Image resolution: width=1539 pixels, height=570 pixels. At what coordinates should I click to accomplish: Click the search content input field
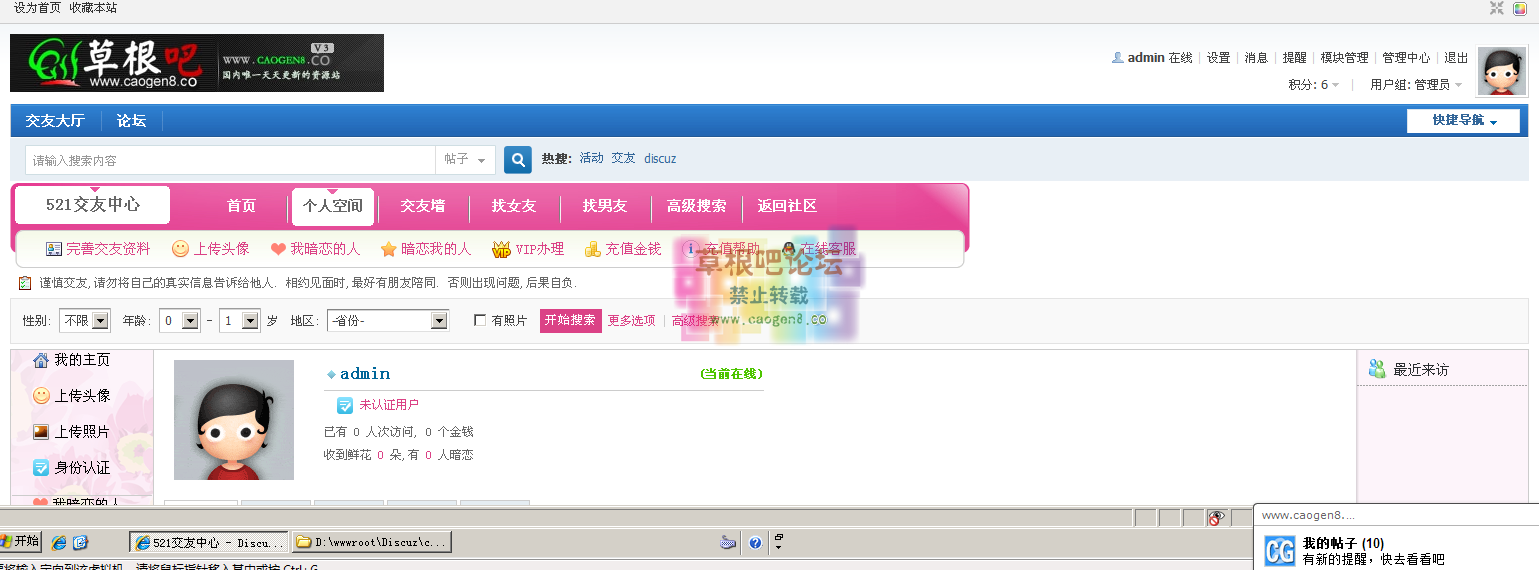click(230, 160)
